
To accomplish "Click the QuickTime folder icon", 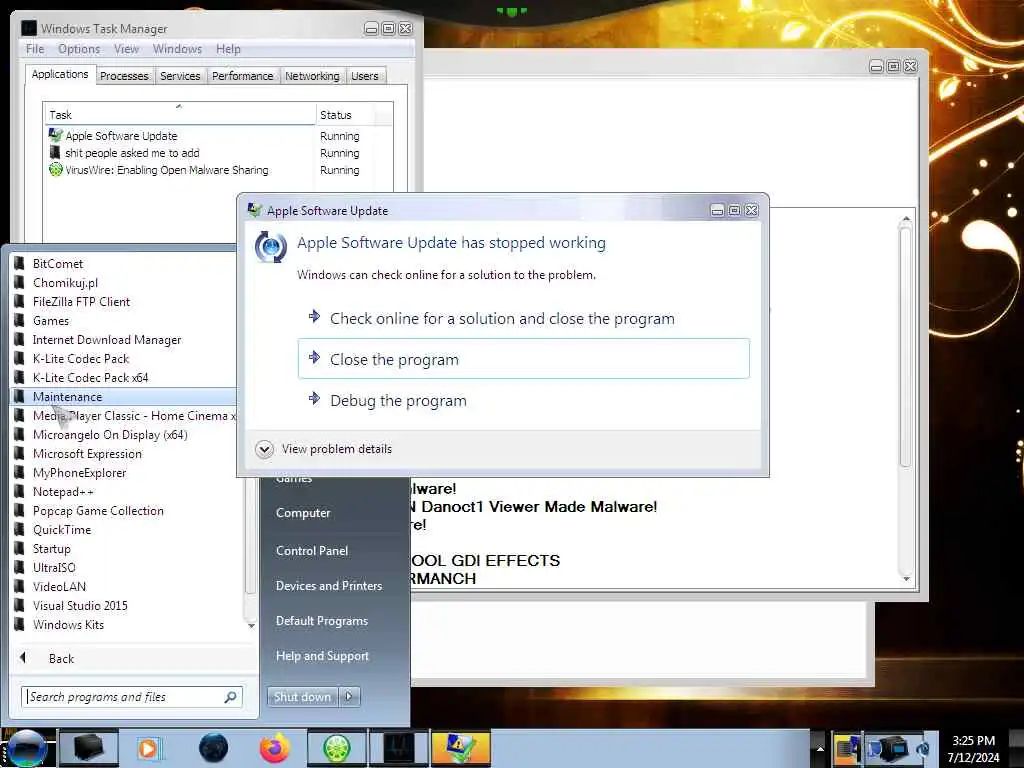I will [20, 529].
